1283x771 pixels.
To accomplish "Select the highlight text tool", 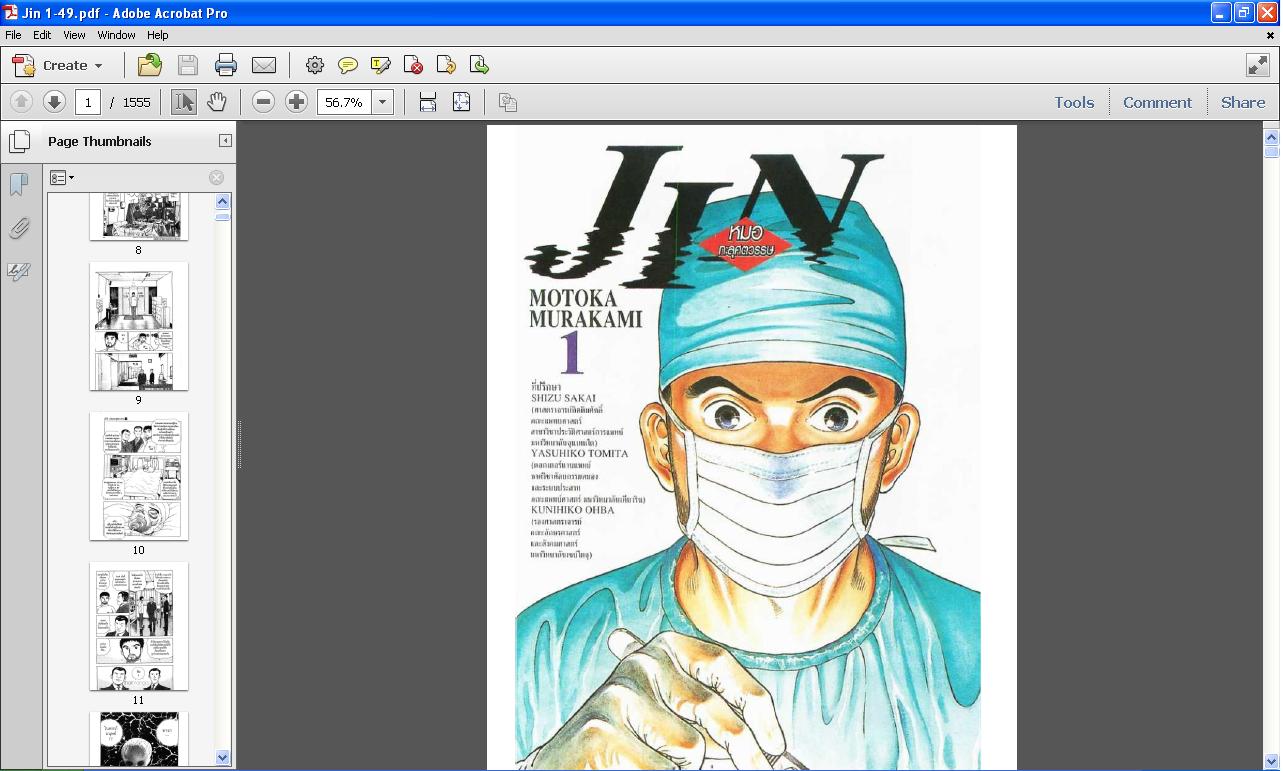I will pyautogui.click(x=381, y=65).
